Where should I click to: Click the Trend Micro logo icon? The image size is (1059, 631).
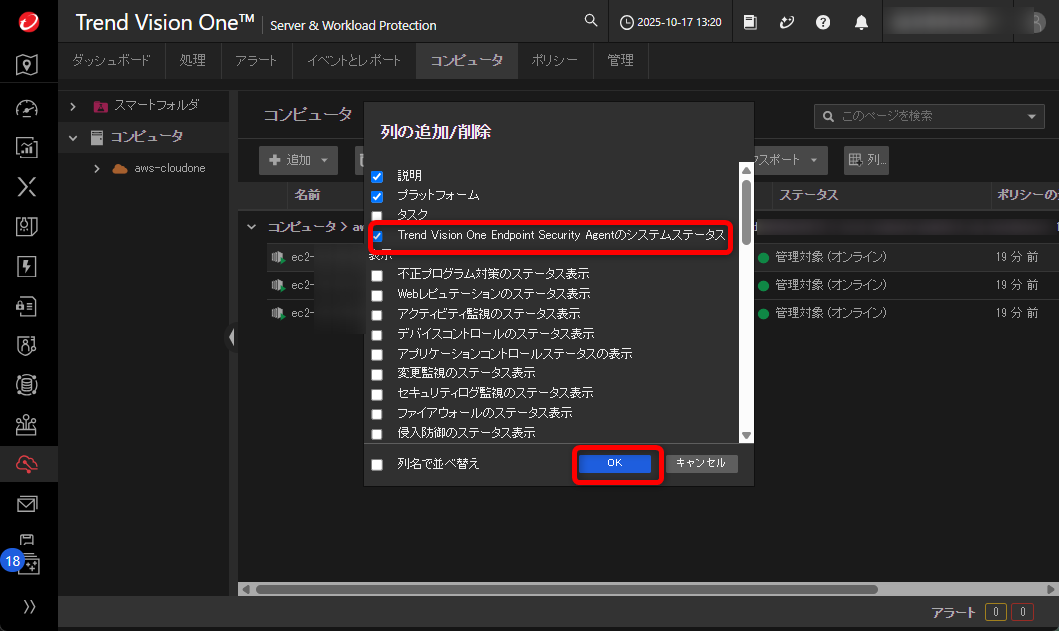coord(27,21)
